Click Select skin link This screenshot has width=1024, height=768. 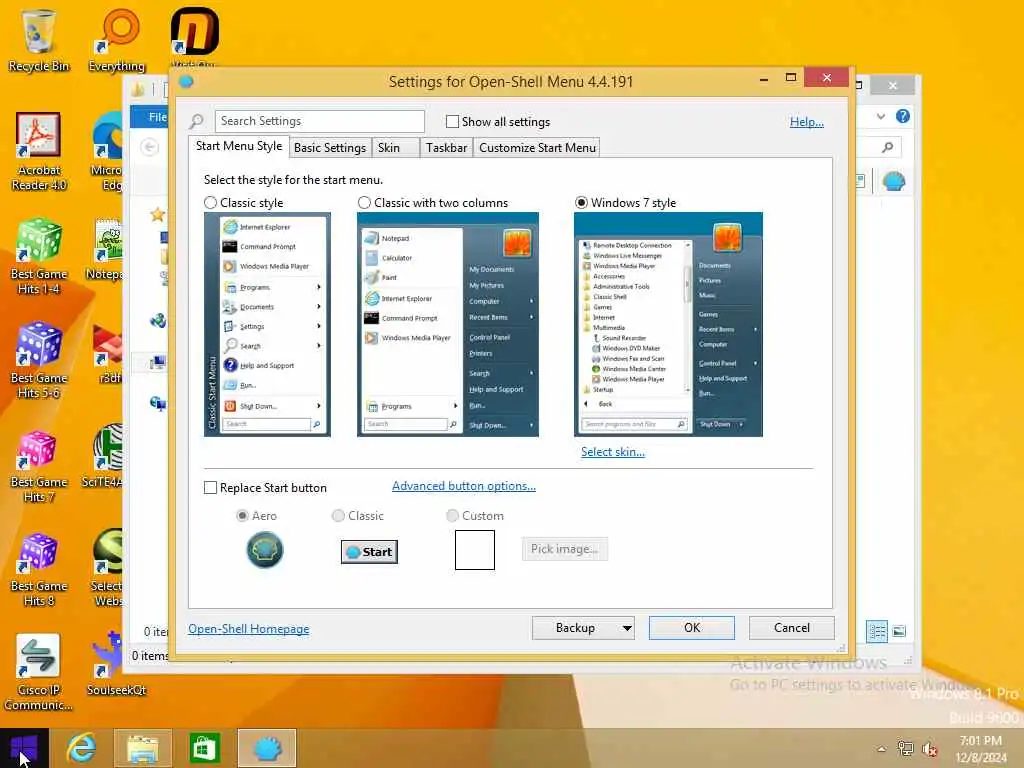[613, 452]
